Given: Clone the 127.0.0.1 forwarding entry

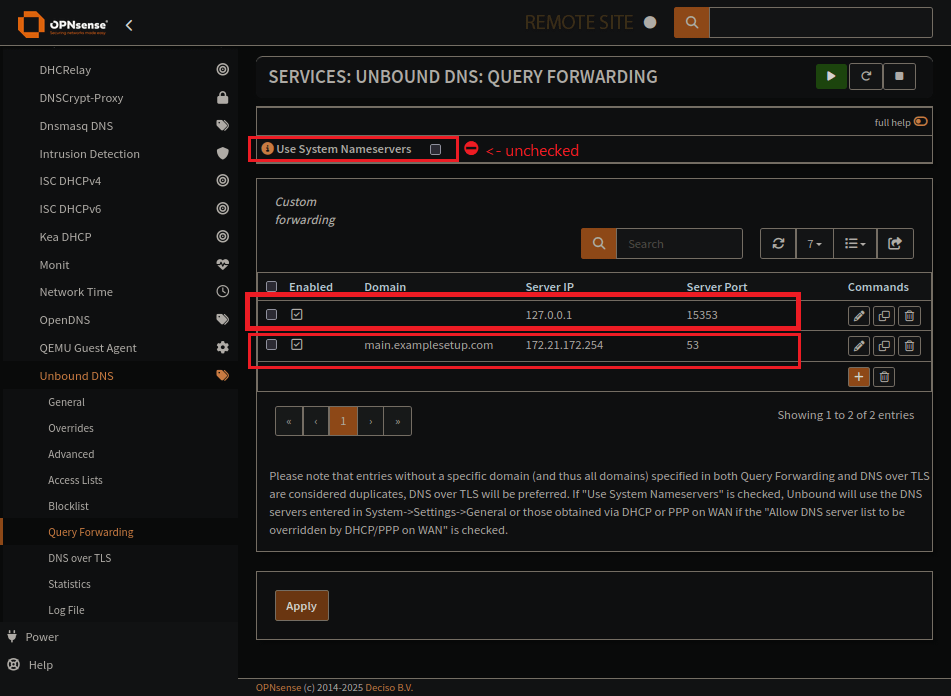Looking at the screenshot, I should (884, 316).
